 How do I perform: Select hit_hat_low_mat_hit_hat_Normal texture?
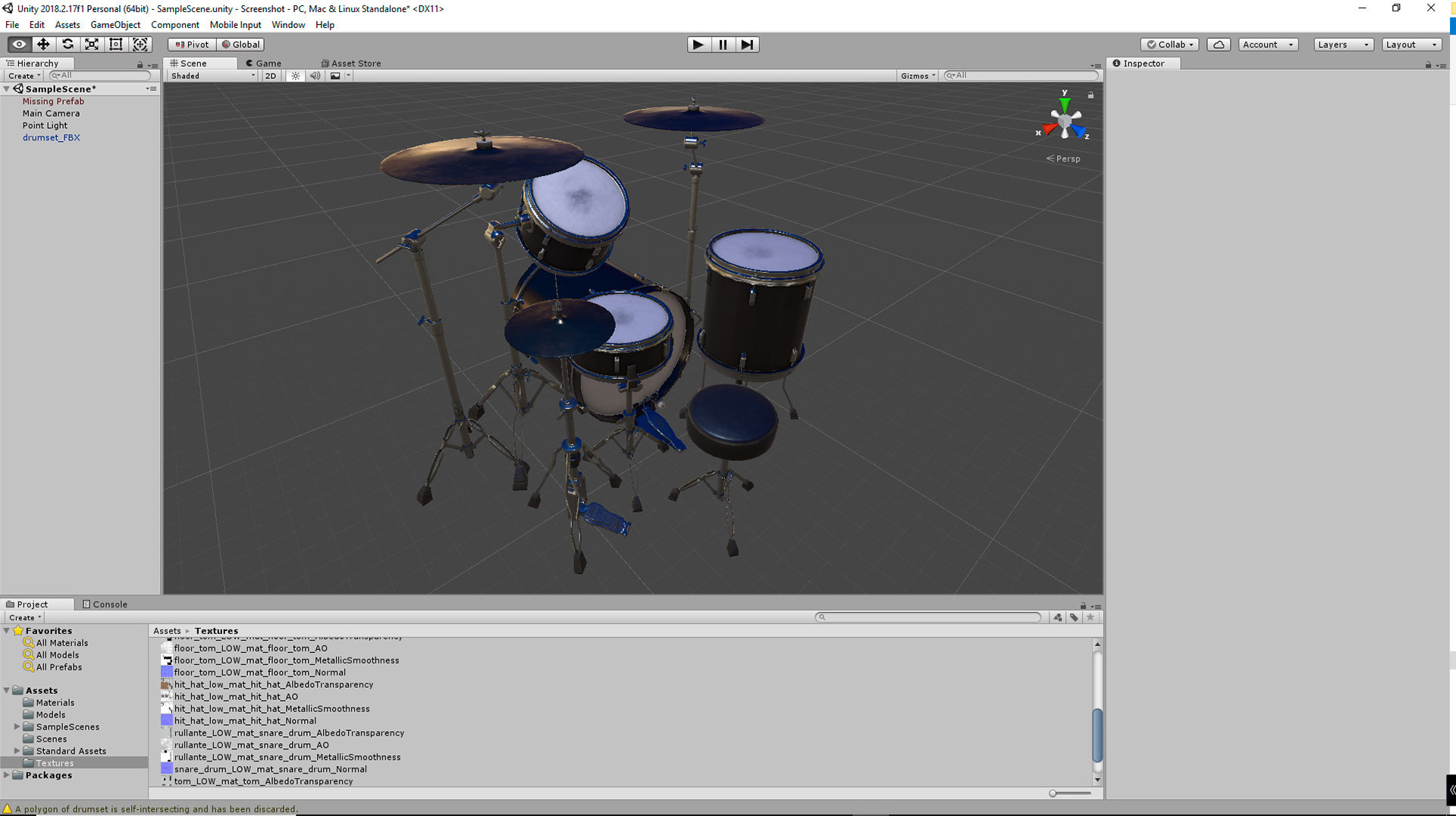pyautogui.click(x=245, y=720)
